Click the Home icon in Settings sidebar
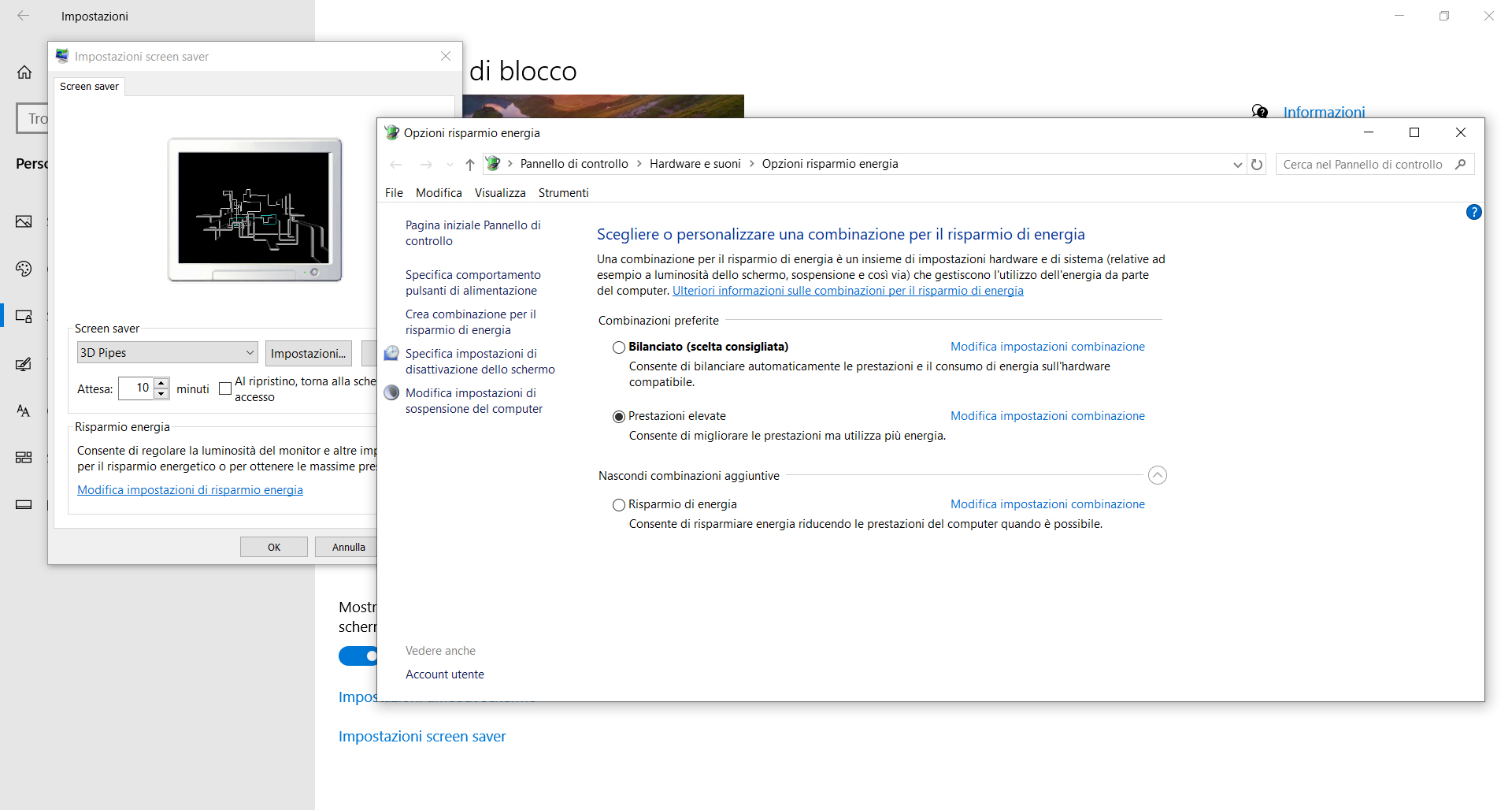 pos(24,72)
